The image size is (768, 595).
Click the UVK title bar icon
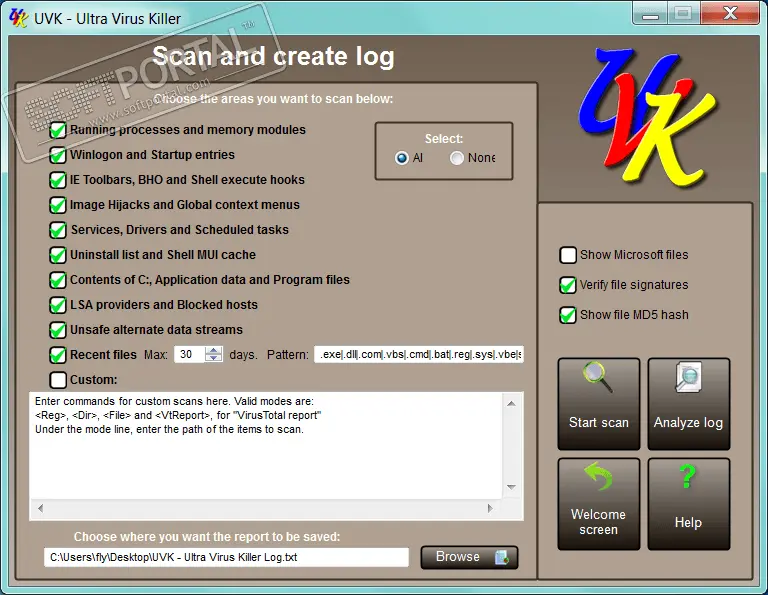tap(19, 19)
